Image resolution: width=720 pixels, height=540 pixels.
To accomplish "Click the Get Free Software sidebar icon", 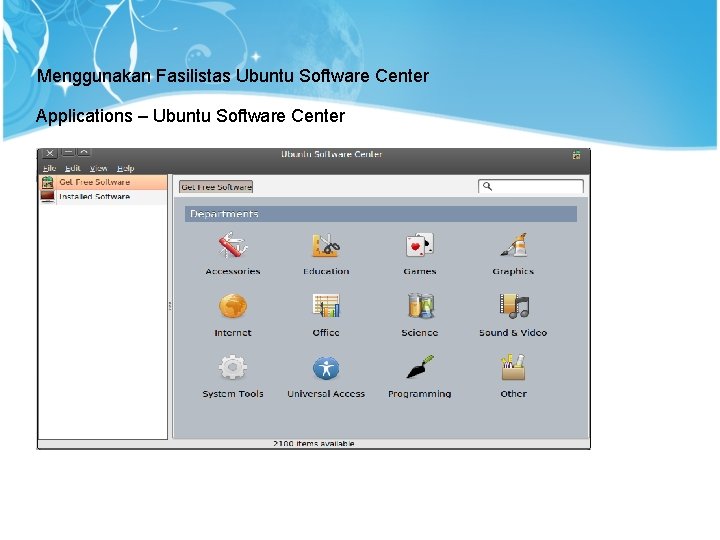I will 47,182.
